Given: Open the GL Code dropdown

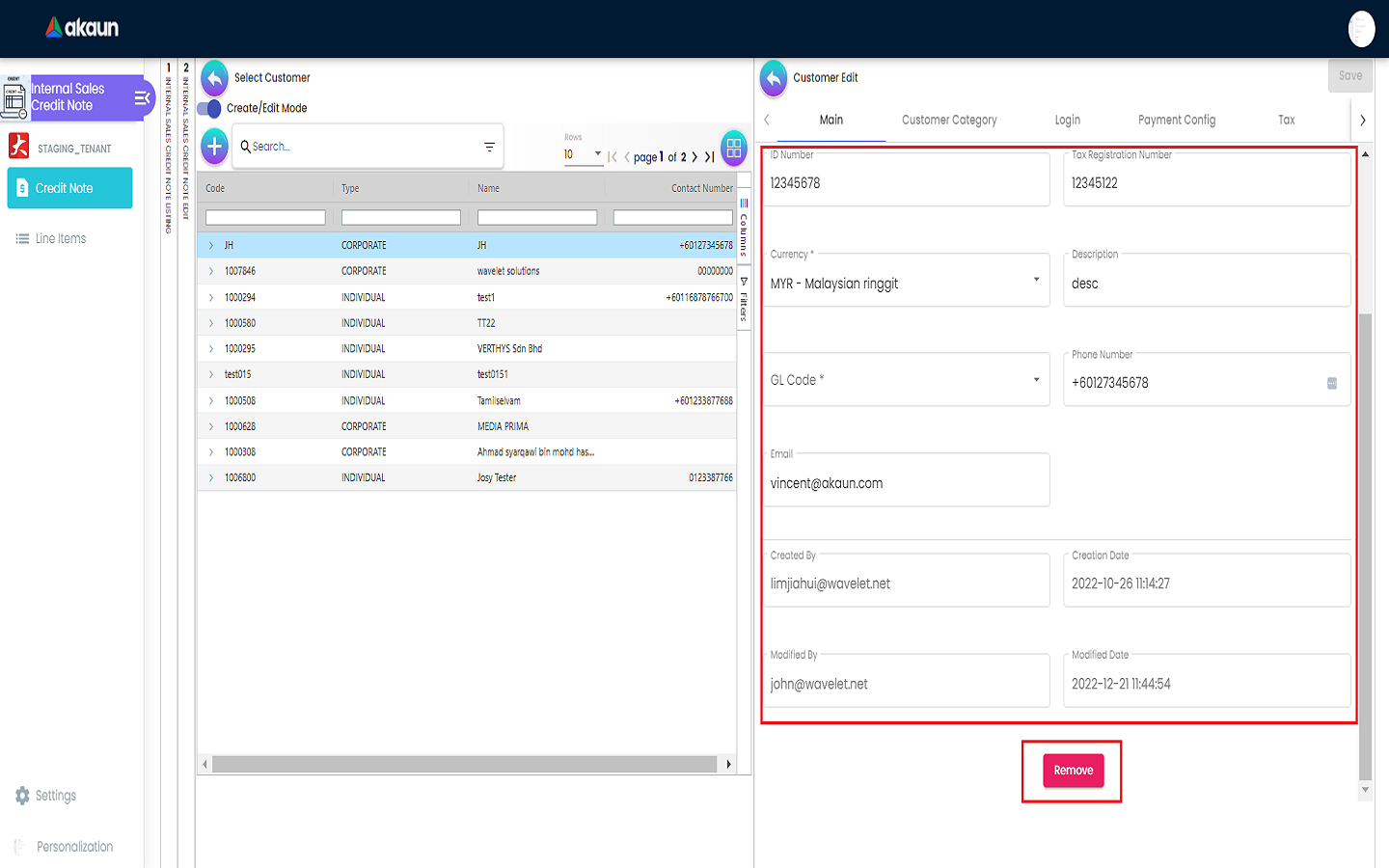Looking at the screenshot, I should [907, 380].
